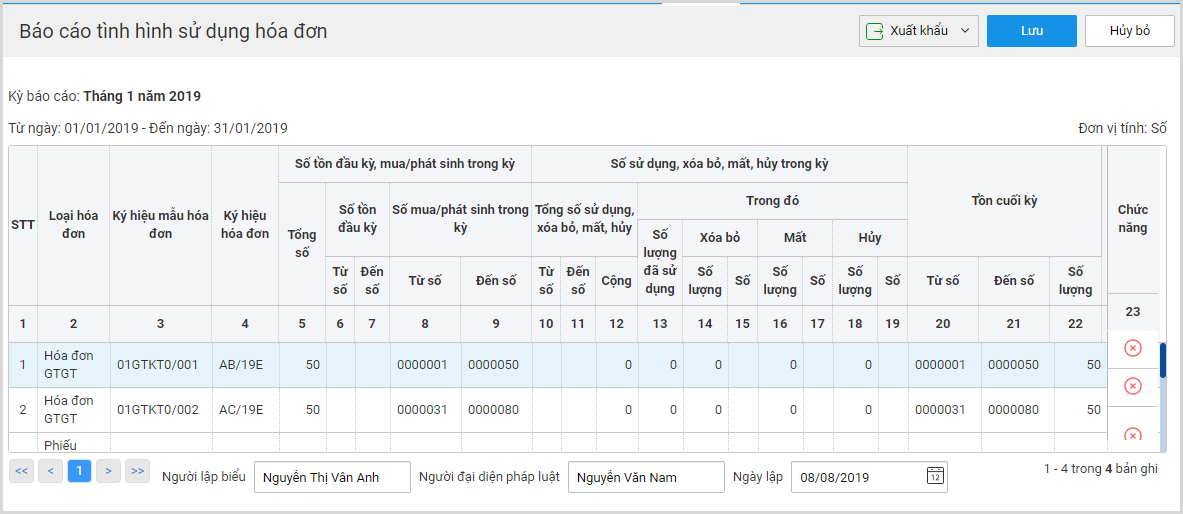The image size is (1183, 514).
Task: Click the Ngày lập date field
Action: tap(869, 477)
